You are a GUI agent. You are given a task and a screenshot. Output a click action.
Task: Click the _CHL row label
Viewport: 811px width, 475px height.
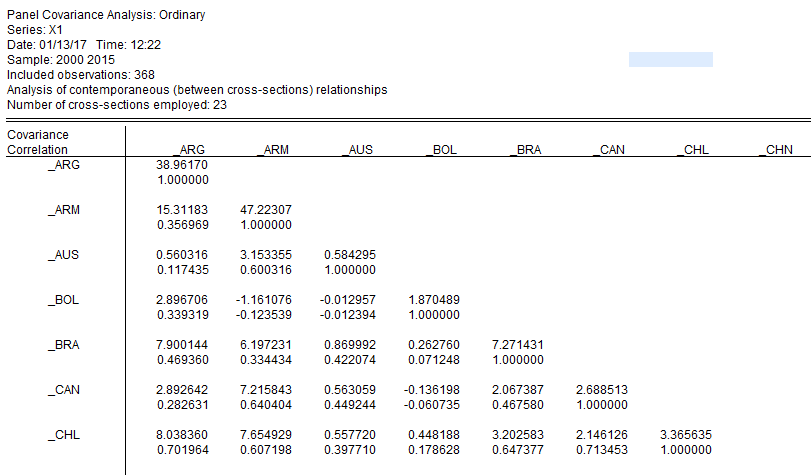64,435
